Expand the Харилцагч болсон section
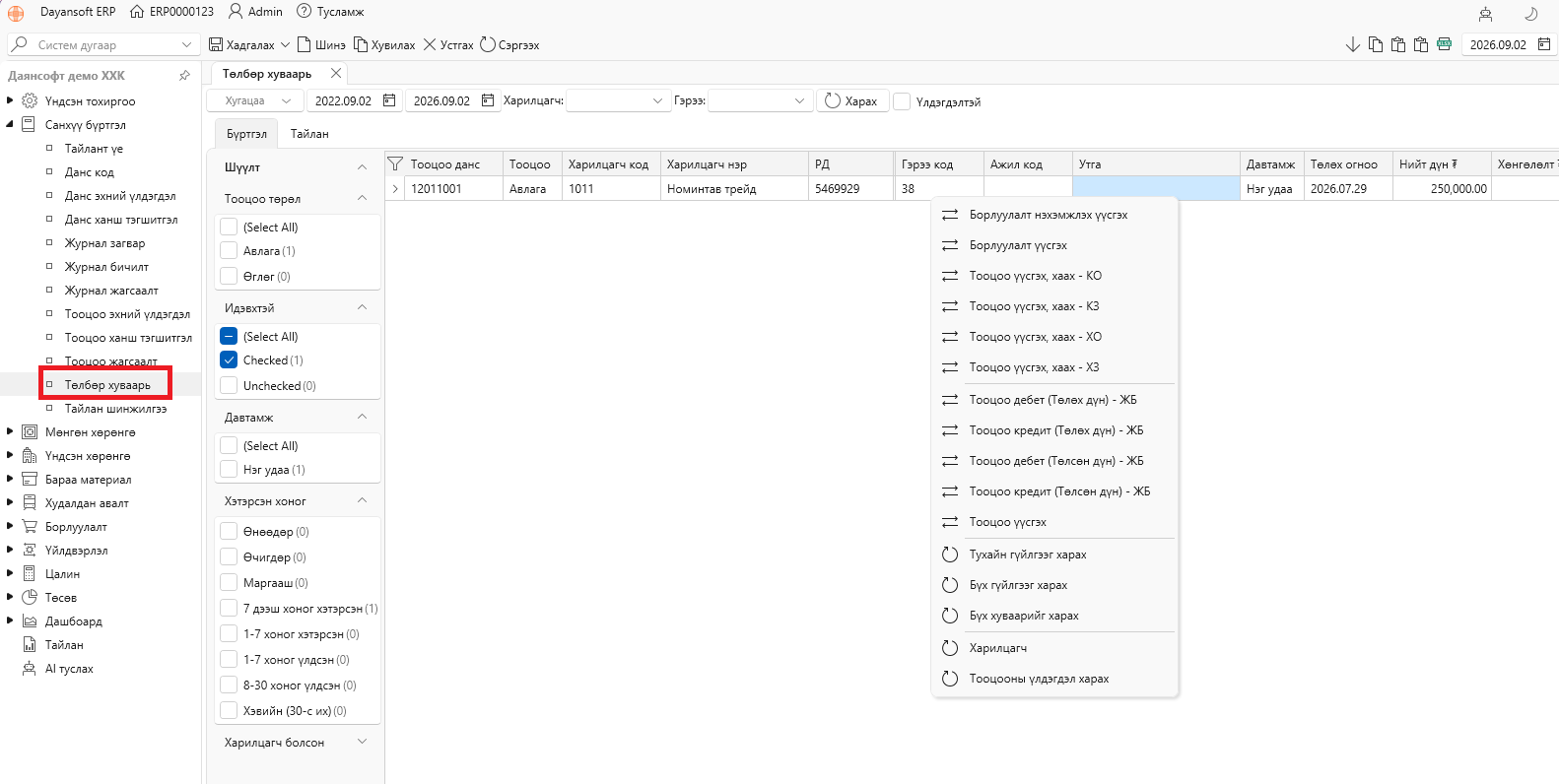The height and width of the screenshot is (784, 1559). point(362,742)
